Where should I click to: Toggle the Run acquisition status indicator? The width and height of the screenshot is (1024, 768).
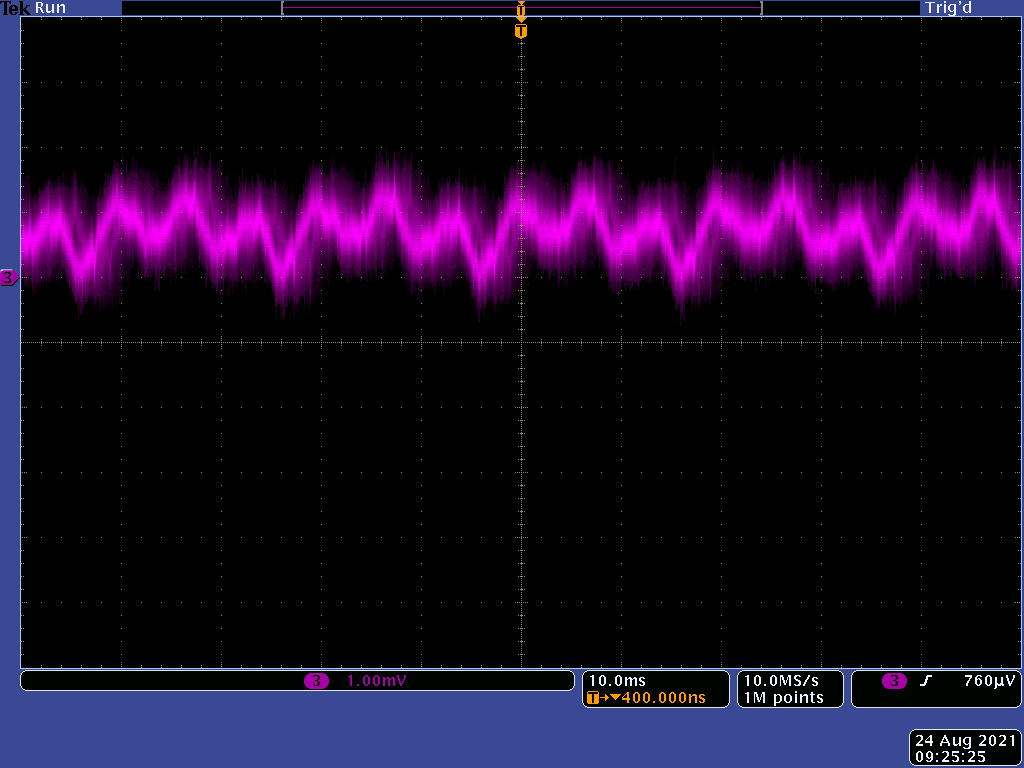tap(50, 8)
